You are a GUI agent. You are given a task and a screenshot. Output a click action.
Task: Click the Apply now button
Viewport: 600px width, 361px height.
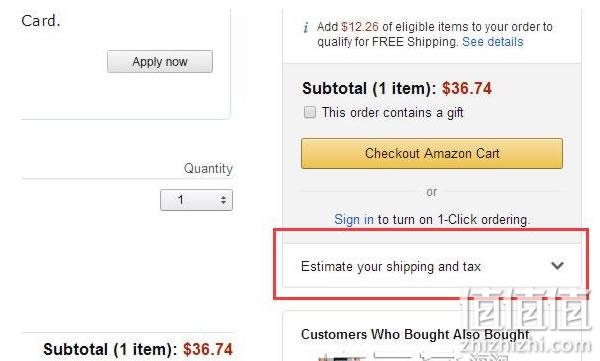pos(160,61)
